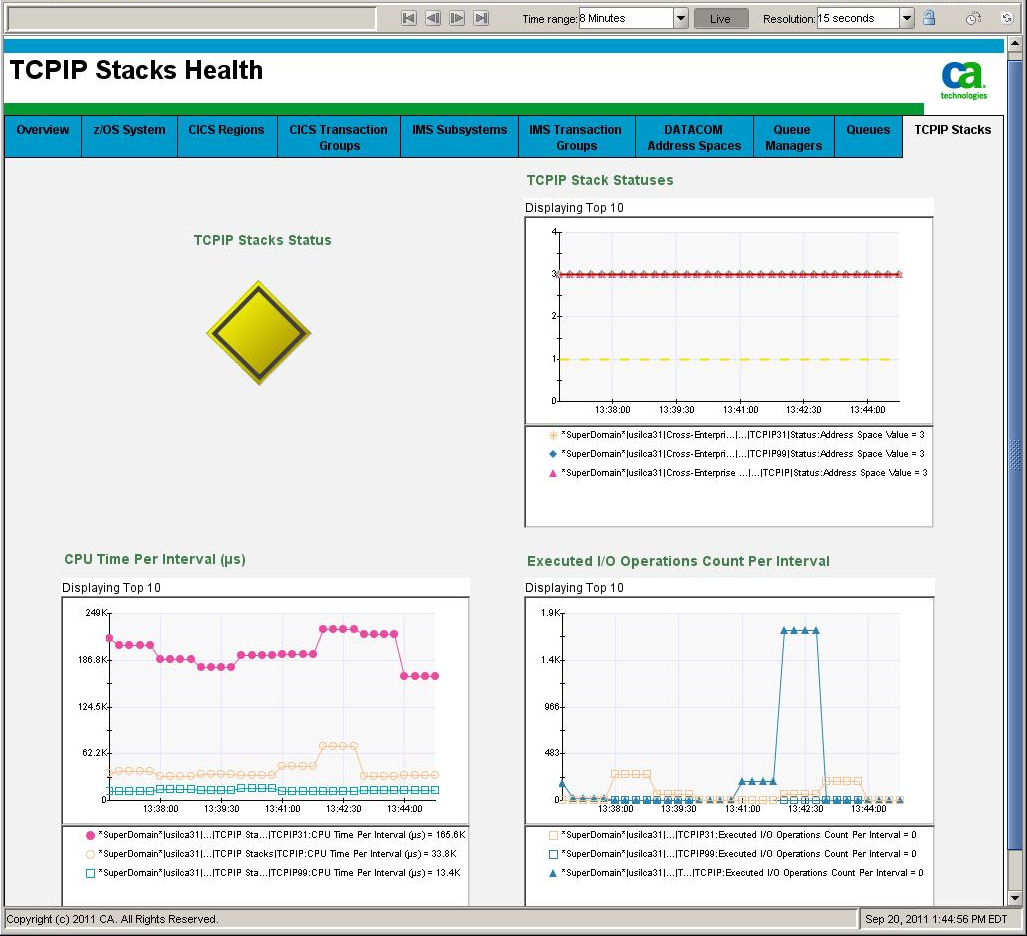1027x936 pixels.
Task: Click the yellow dashed threshold line
Action: tap(722, 359)
